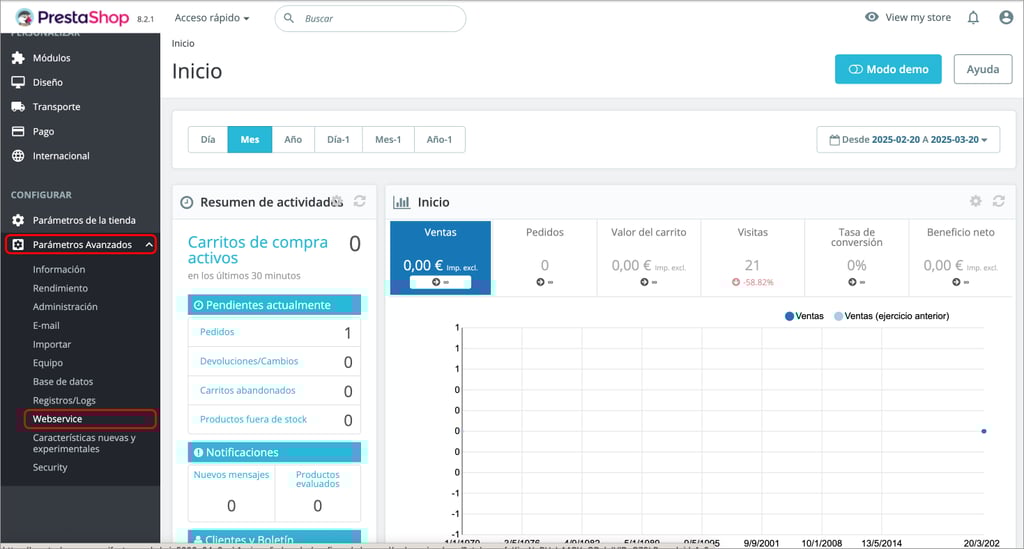This screenshot has height=549, width=1024.
Task: Go to Transporte in the sidebar
Action: click(56, 107)
